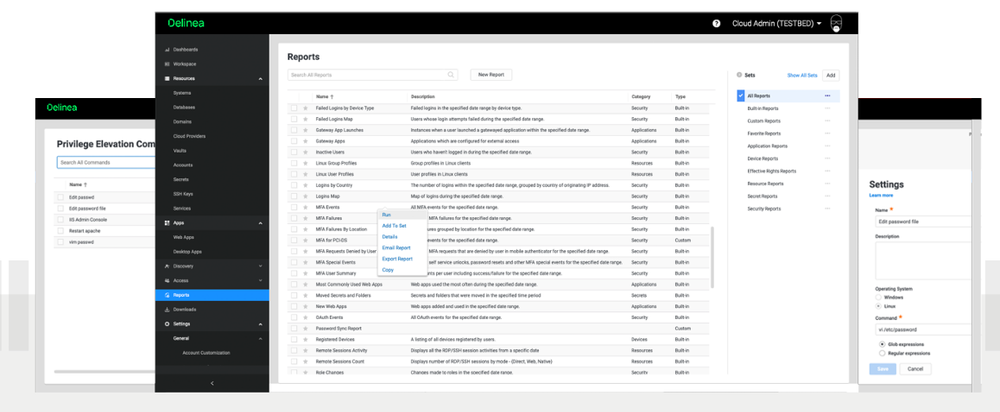Open the Vaults sidebar item
This screenshot has height=412, width=1000.
(180, 151)
